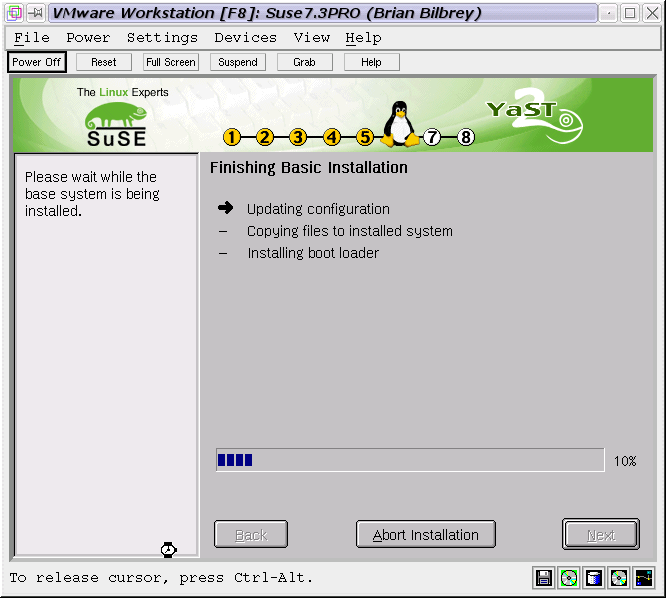666x598 pixels.
Task: Click the installation progress bar
Action: (410, 460)
